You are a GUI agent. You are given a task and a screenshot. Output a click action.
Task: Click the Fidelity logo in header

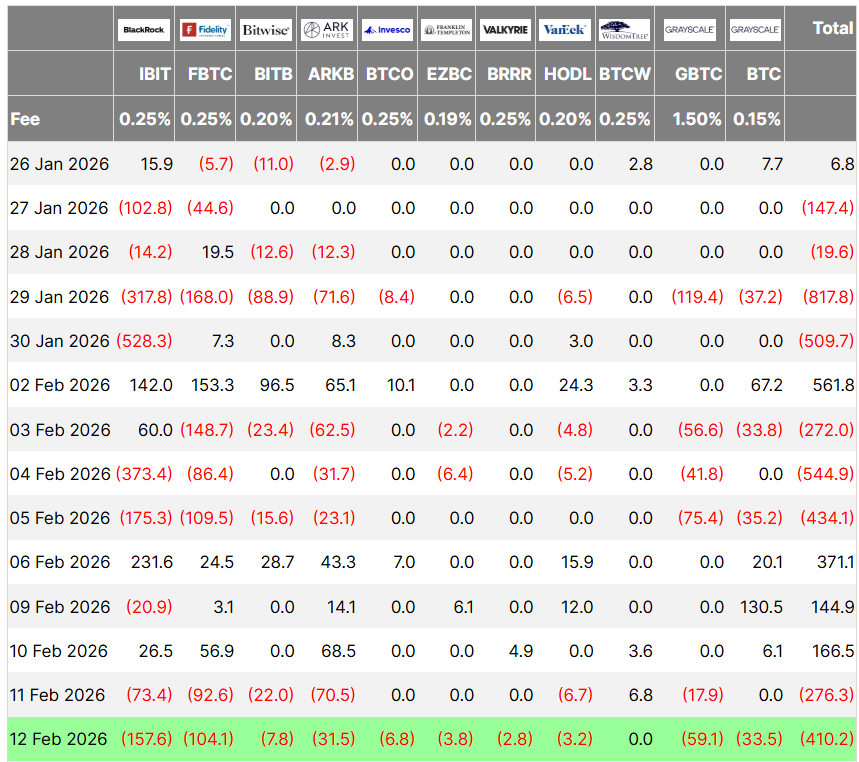tap(206, 30)
